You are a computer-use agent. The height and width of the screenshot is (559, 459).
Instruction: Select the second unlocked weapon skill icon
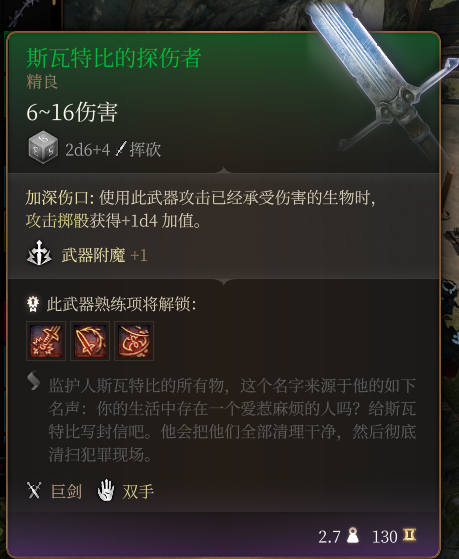pos(90,341)
